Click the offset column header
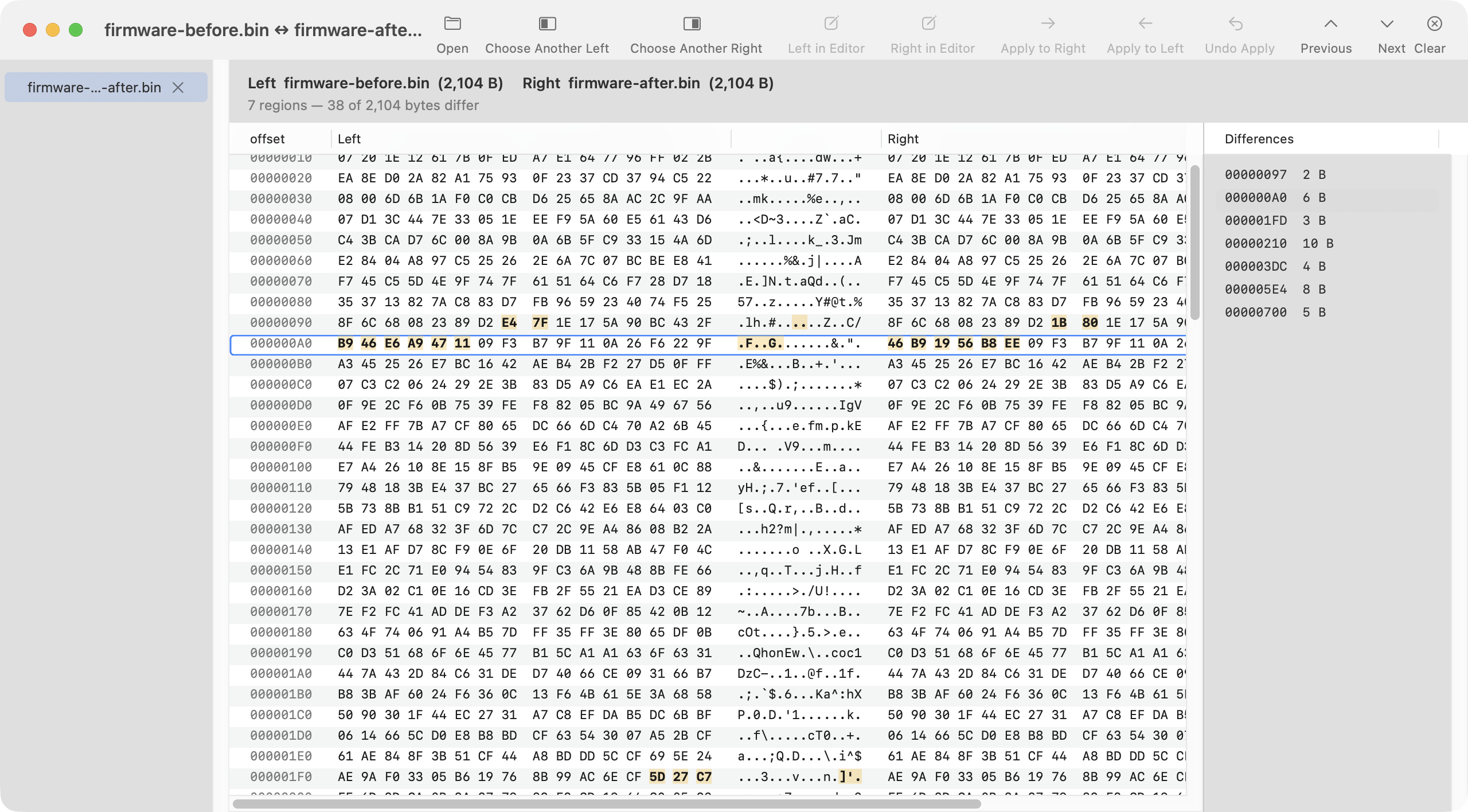1468x812 pixels. point(267,139)
